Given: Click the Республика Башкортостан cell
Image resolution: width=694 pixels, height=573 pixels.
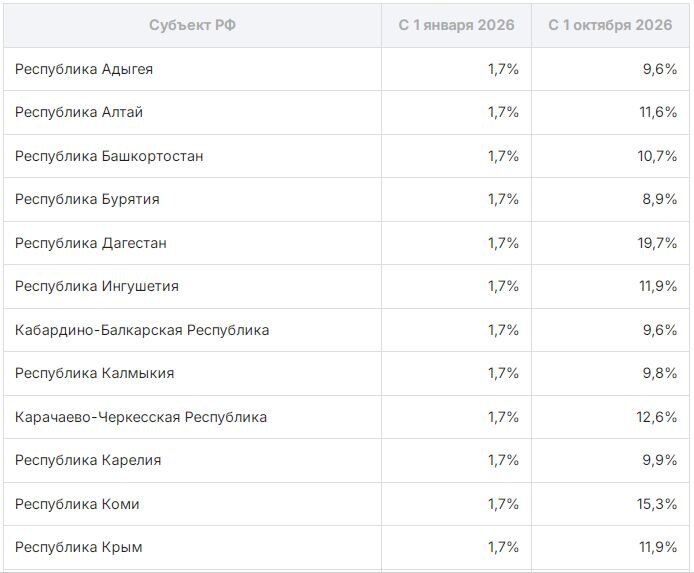Looking at the screenshot, I should [109, 156].
